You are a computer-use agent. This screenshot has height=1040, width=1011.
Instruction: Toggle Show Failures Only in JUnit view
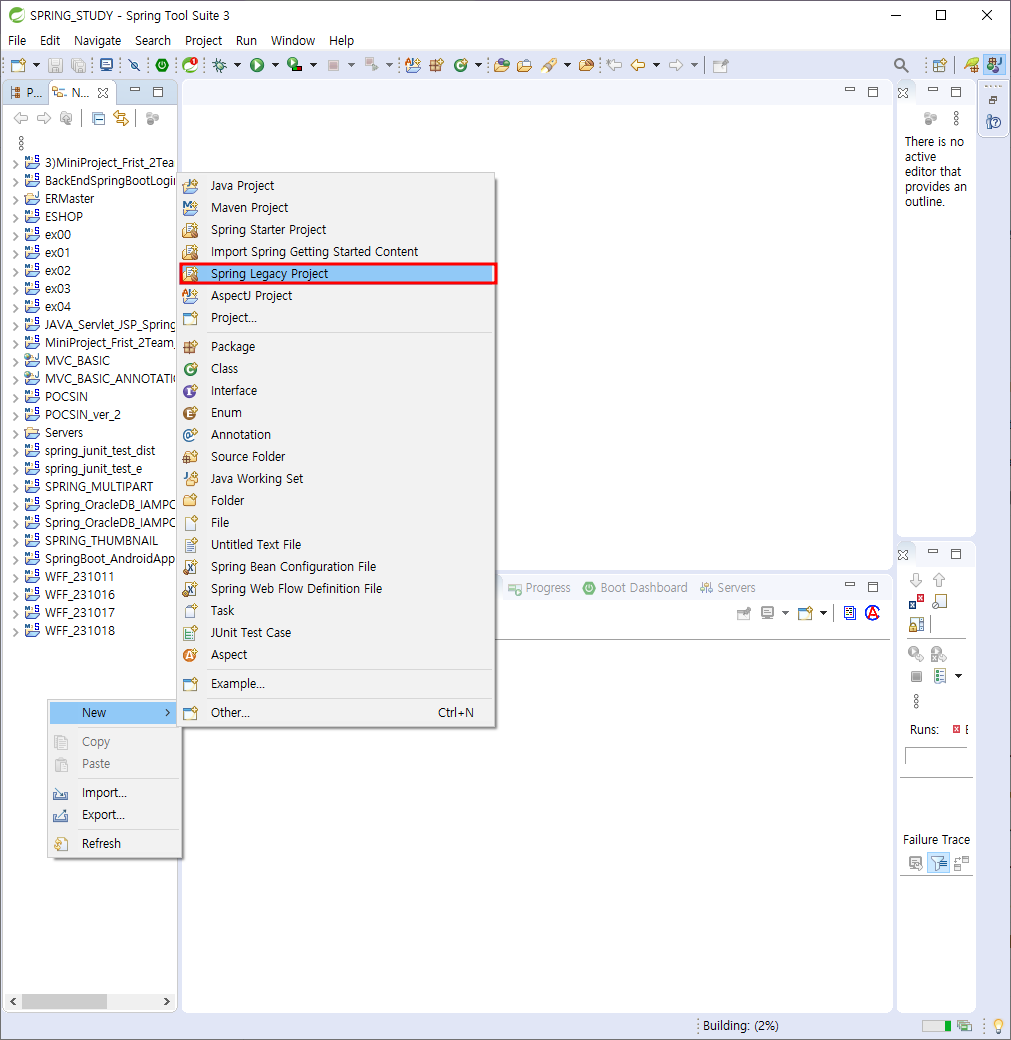click(x=916, y=602)
